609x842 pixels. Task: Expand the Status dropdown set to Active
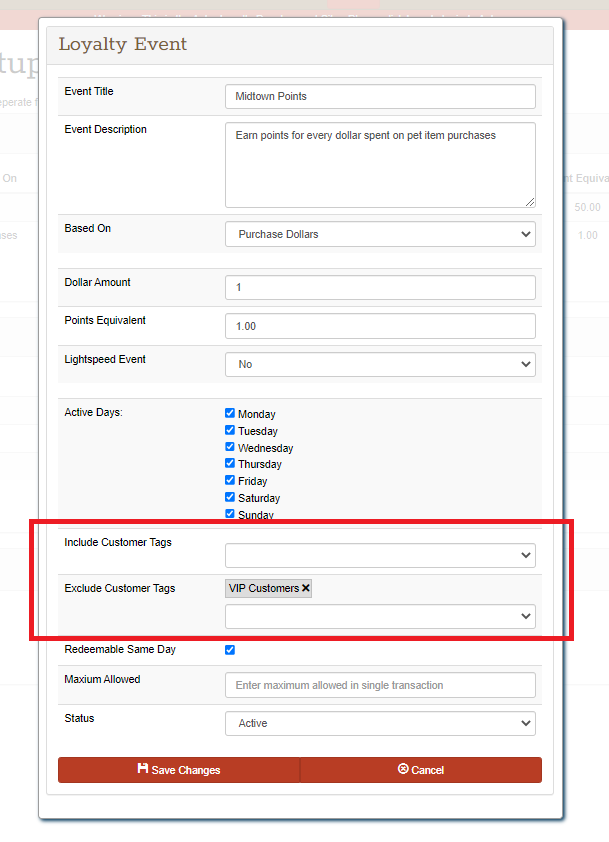point(380,723)
